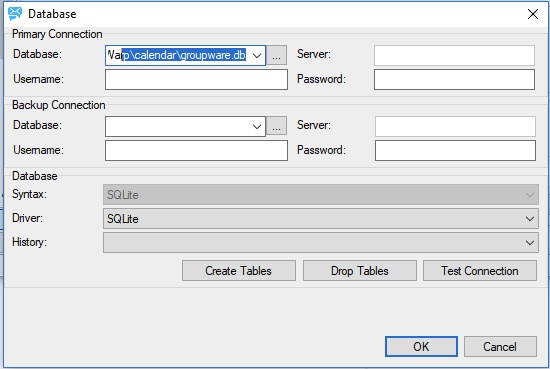
Task: Expand the History dropdown
Action: point(321,243)
